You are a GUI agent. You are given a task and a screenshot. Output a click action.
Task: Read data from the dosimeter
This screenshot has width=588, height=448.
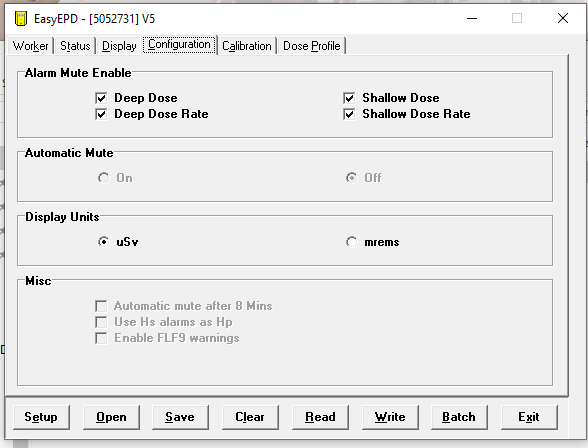[320, 417]
